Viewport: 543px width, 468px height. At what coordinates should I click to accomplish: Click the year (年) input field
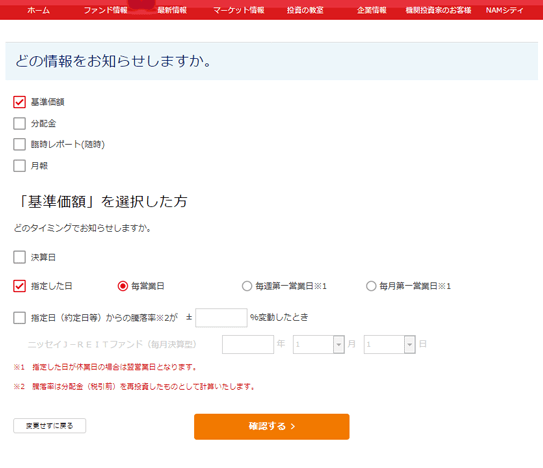coord(248,344)
